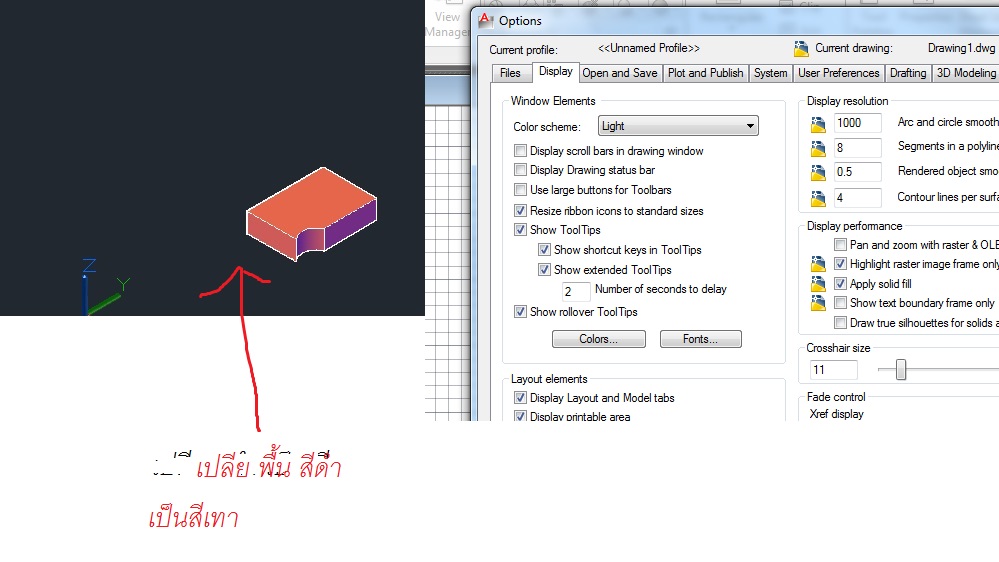This screenshot has height=562, width=999.
Task: Open the Color scheme dropdown
Action: click(x=678, y=126)
